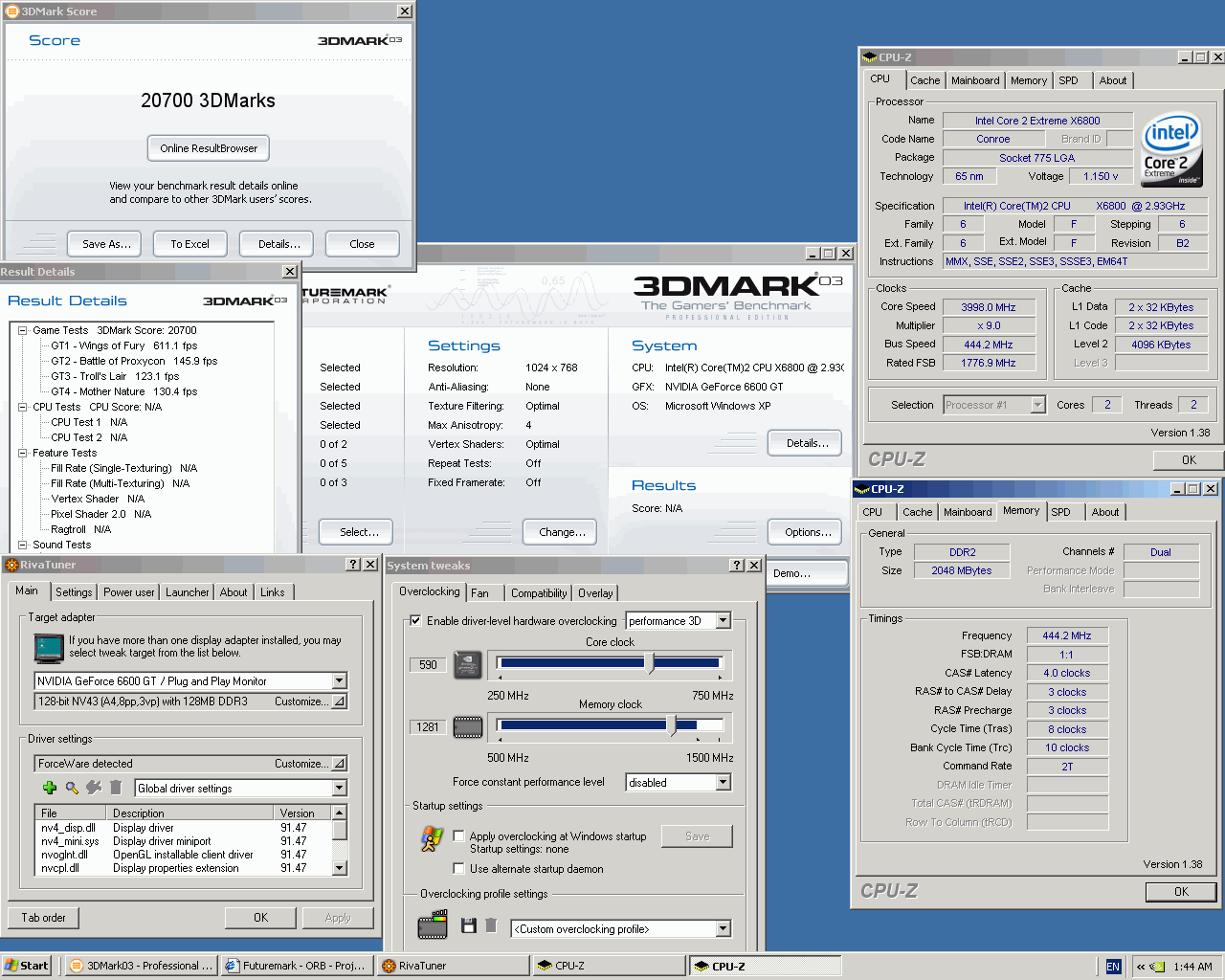The image size is (1225, 980).
Task: Click the Start button on taskbar
Action: coord(26,966)
